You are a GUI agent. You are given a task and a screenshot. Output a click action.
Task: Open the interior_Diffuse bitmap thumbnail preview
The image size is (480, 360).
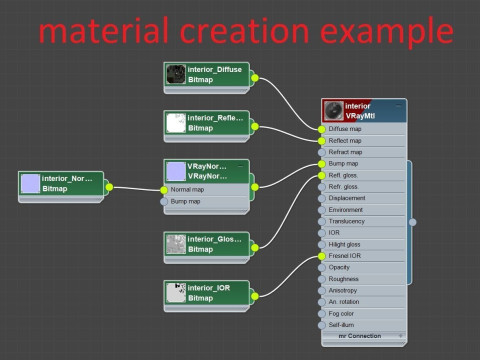coord(176,74)
